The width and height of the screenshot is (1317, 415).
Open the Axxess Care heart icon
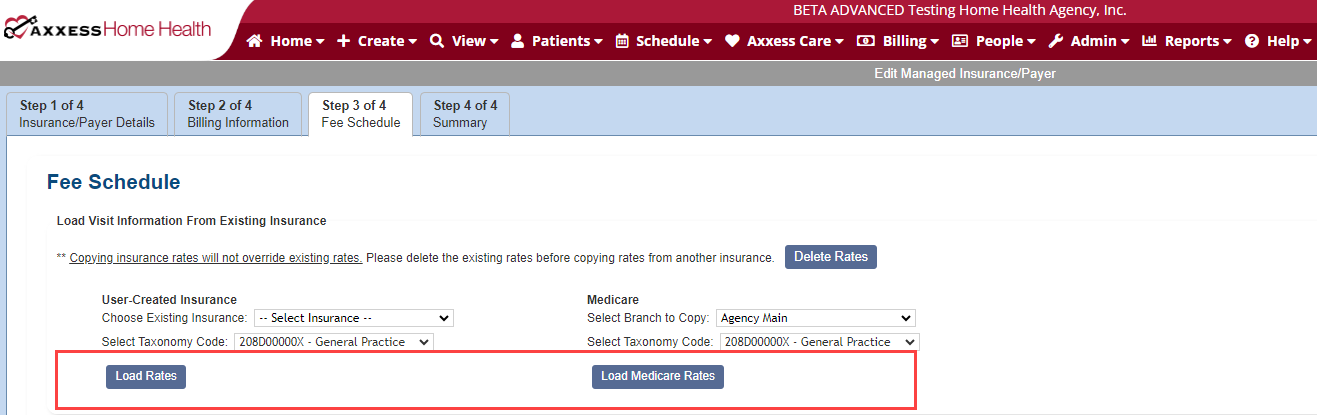[732, 41]
